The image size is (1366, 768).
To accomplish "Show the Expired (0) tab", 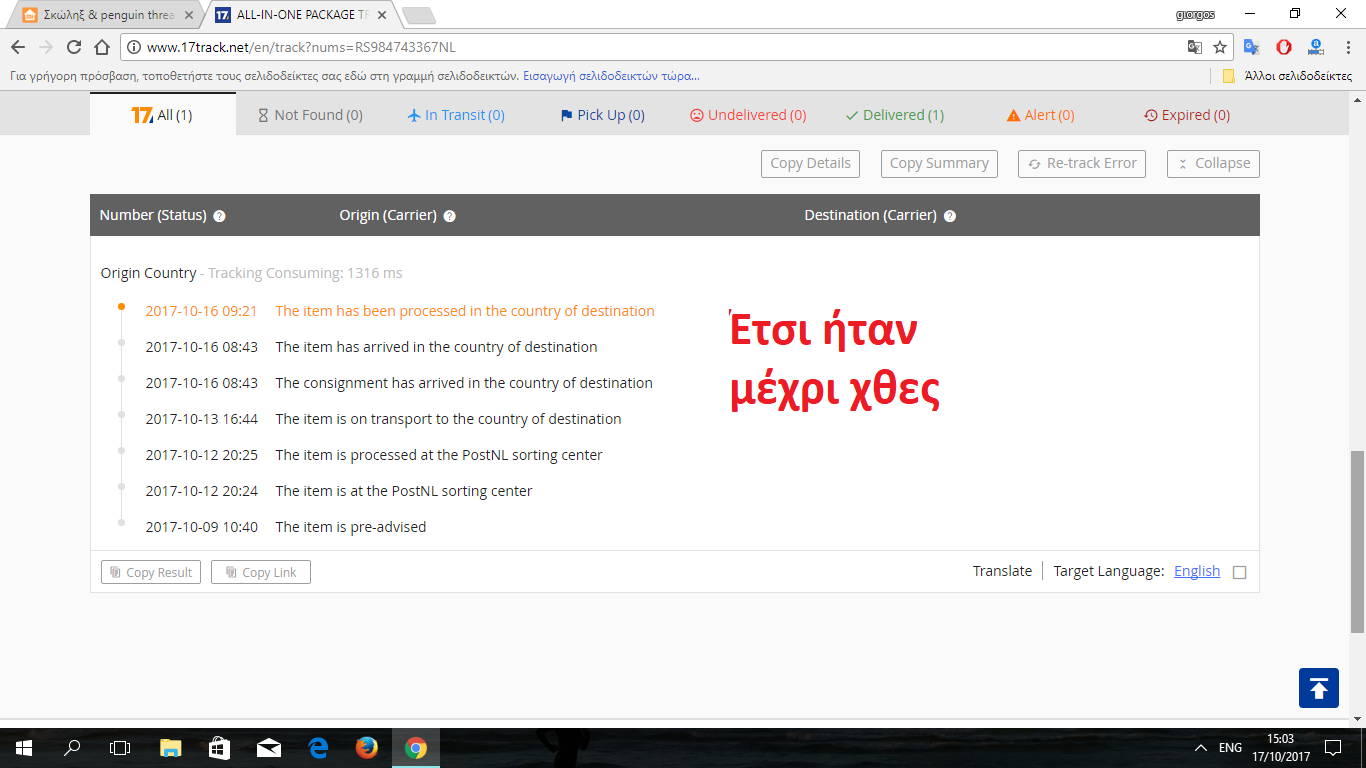I will click(1186, 115).
